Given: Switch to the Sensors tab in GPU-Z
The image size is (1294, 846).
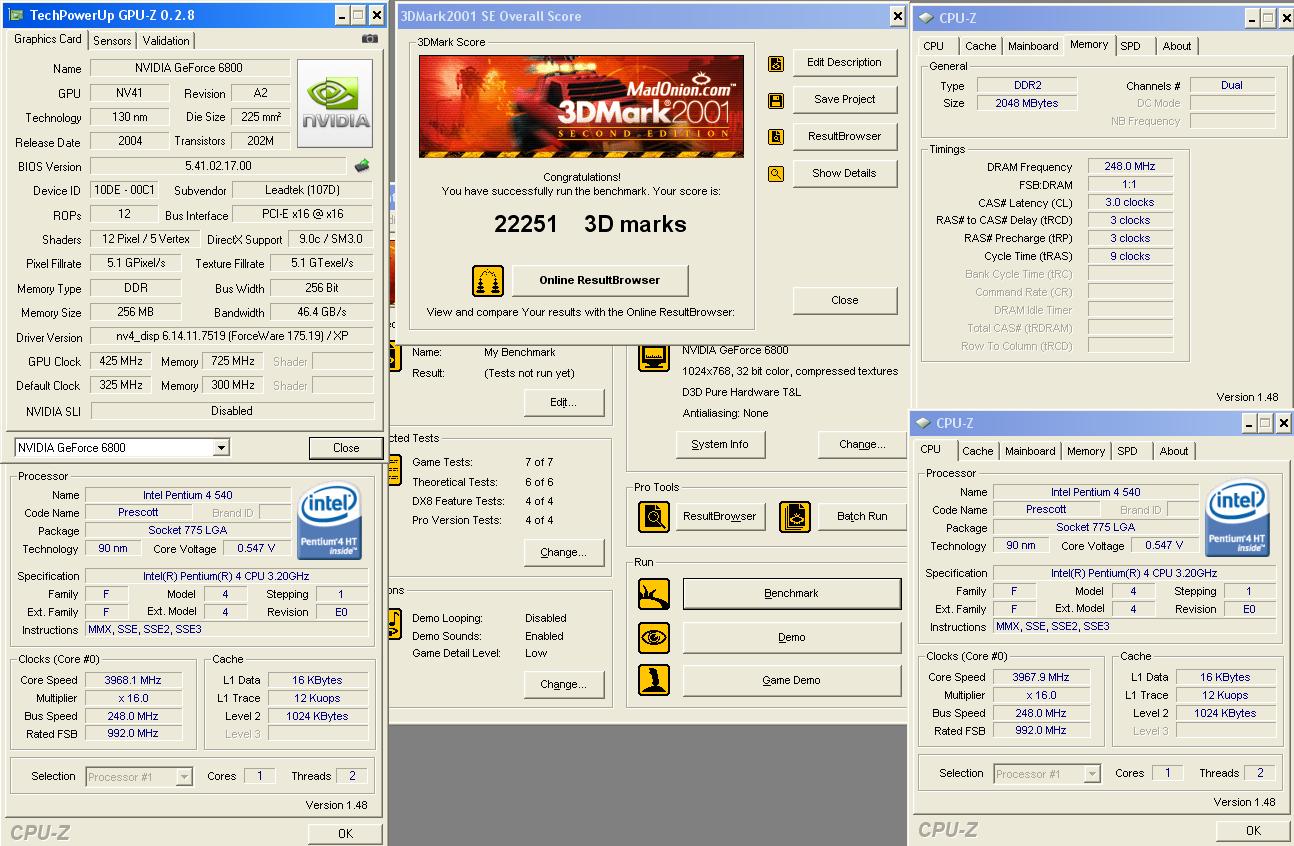Looking at the screenshot, I should pyautogui.click(x=112, y=41).
